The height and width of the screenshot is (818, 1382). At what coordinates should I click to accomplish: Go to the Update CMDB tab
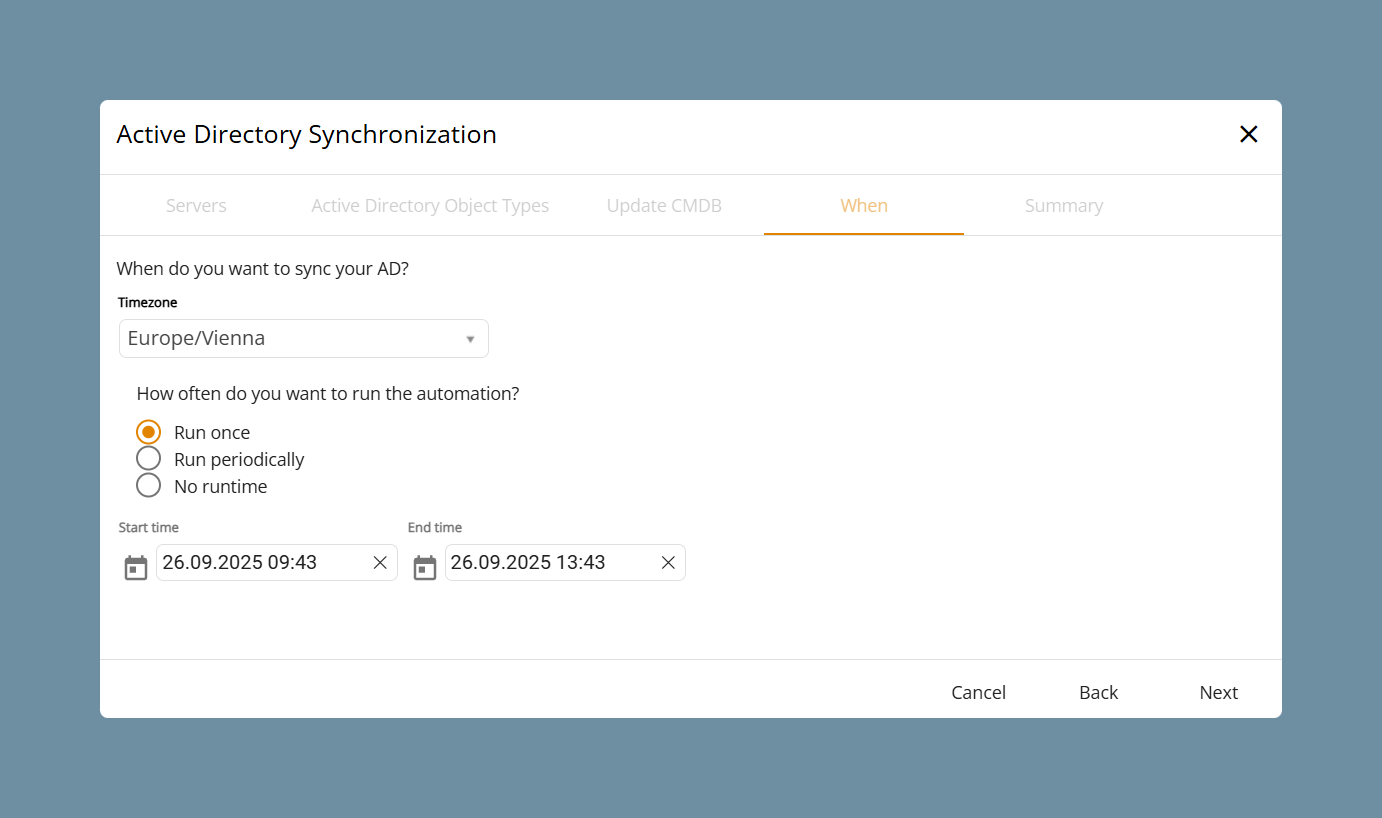click(x=664, y=205)
